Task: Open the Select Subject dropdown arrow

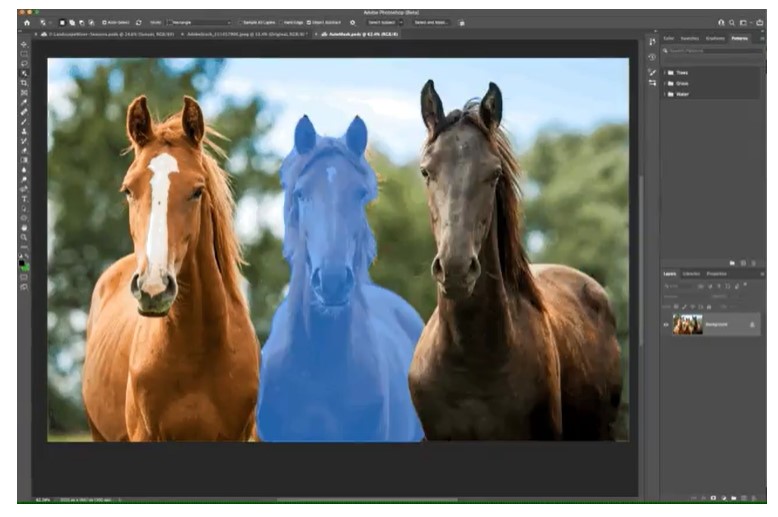Action: click(401, 23)
